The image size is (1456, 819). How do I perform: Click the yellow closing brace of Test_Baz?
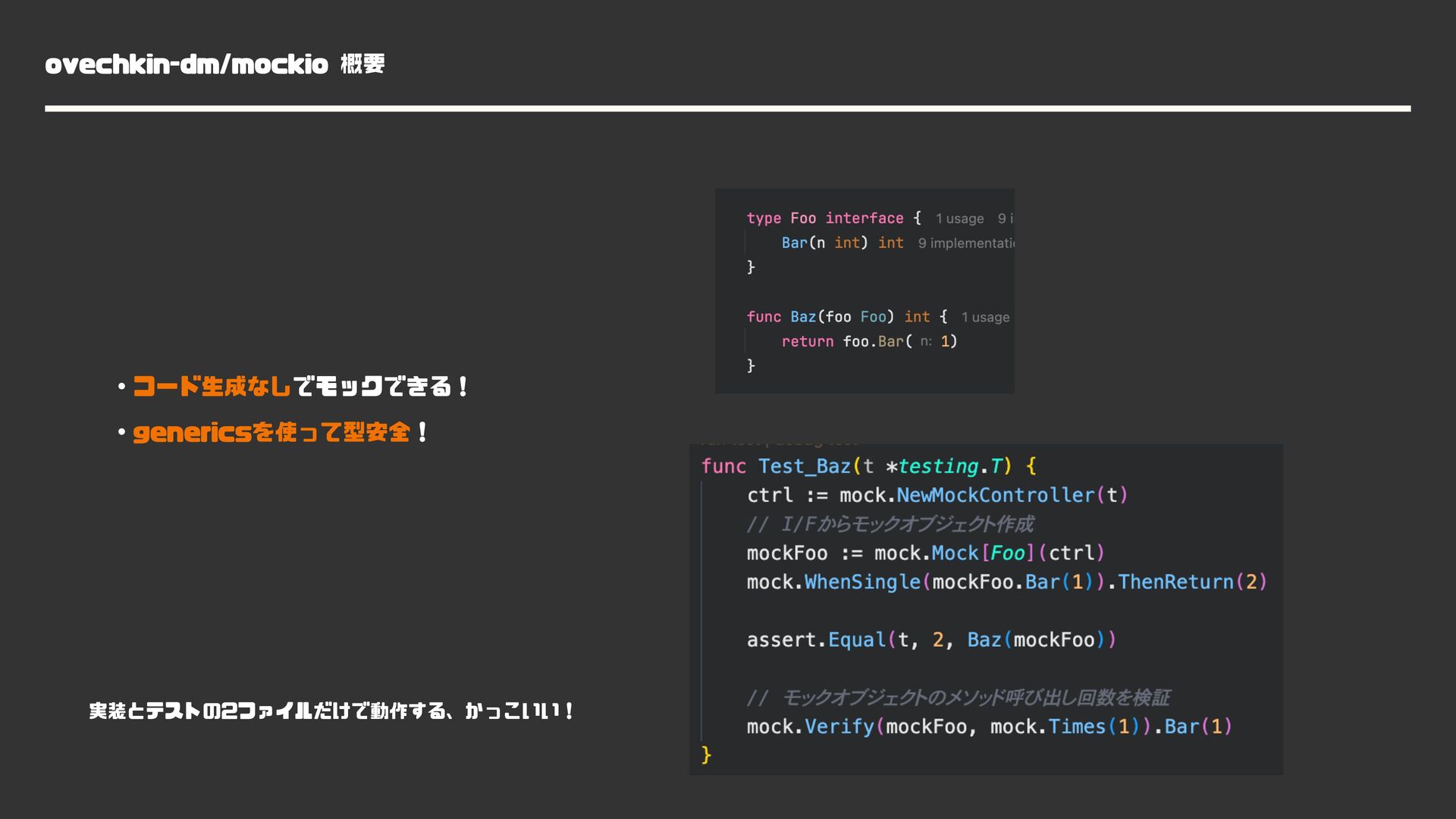(x=706, y=755)
